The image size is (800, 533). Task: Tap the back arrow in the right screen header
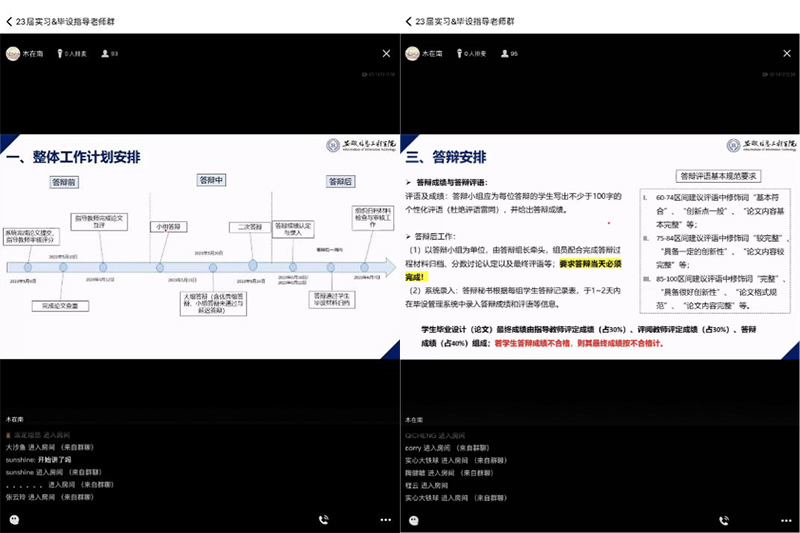click(x=408, y=21)
